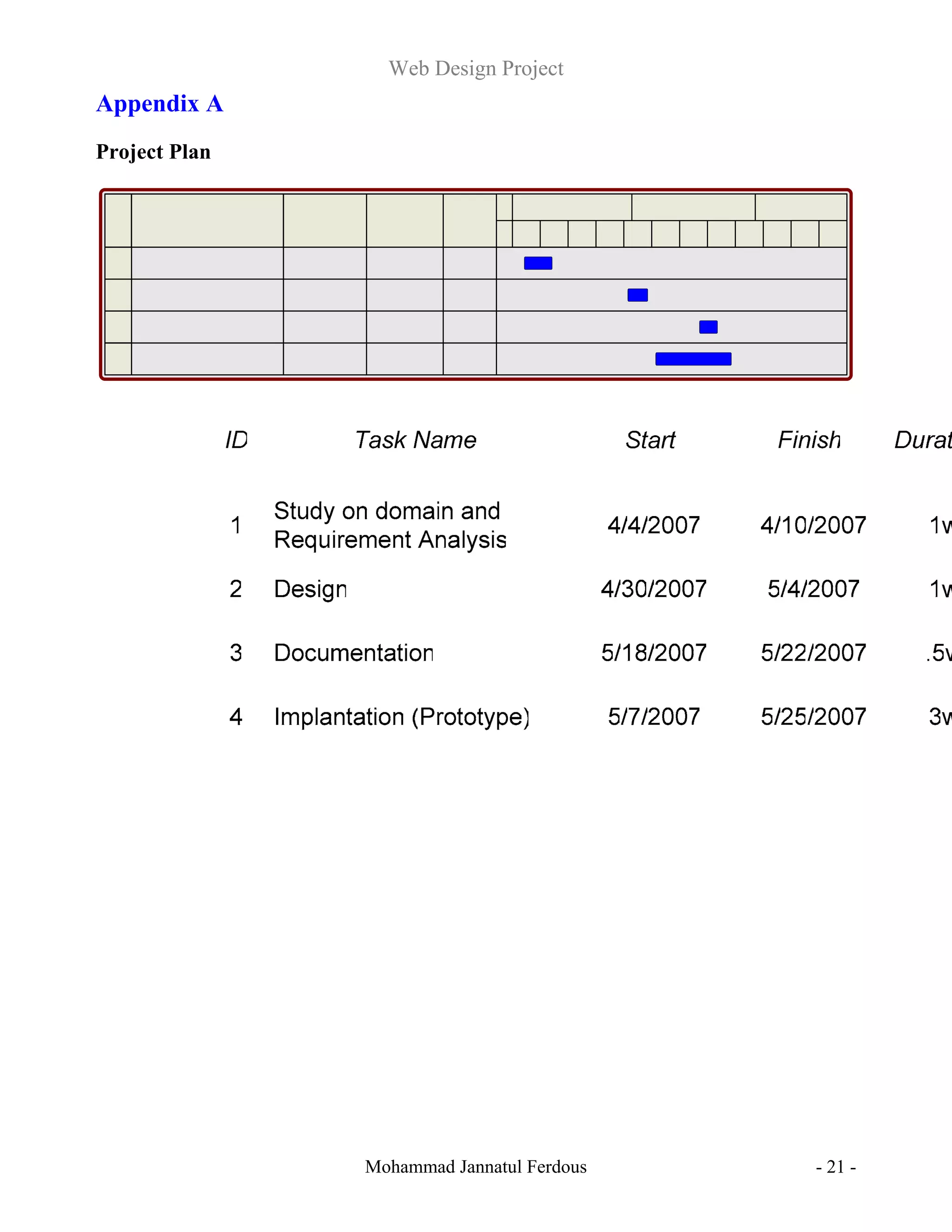
Task: Click the Gantt bar for task 1
Action: (538, 264)
